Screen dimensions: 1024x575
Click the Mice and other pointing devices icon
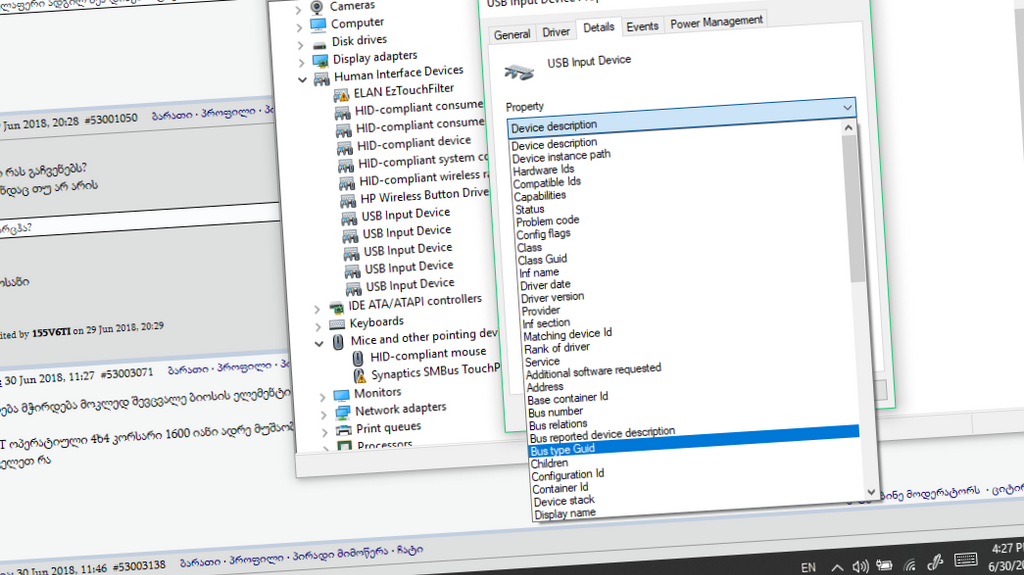click(x=338, y=342)
